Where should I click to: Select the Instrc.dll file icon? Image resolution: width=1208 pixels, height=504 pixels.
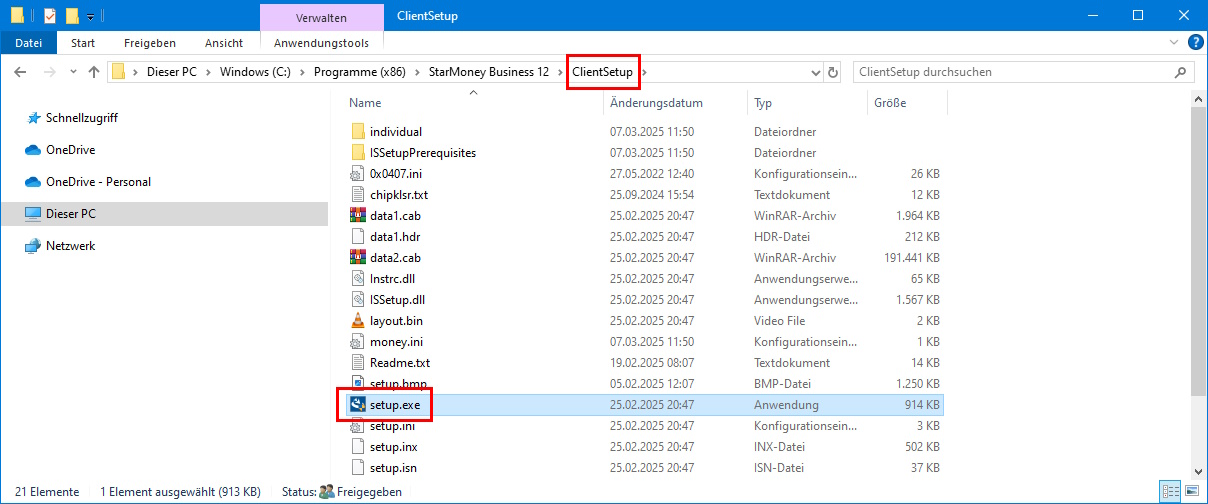coord(359,279)
